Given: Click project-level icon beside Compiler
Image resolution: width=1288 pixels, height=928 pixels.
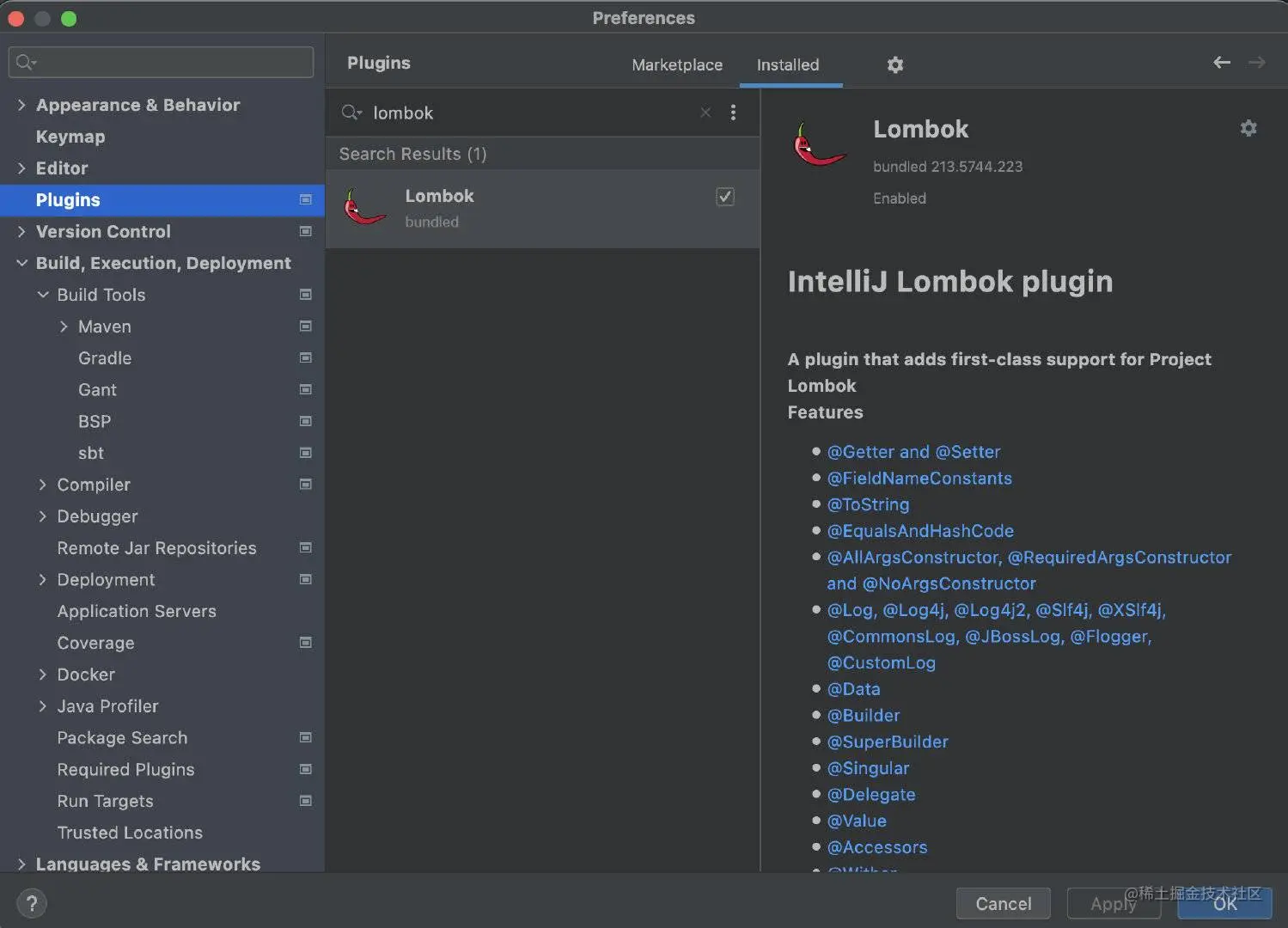Looking at the screenshot, I should (305, 485).
